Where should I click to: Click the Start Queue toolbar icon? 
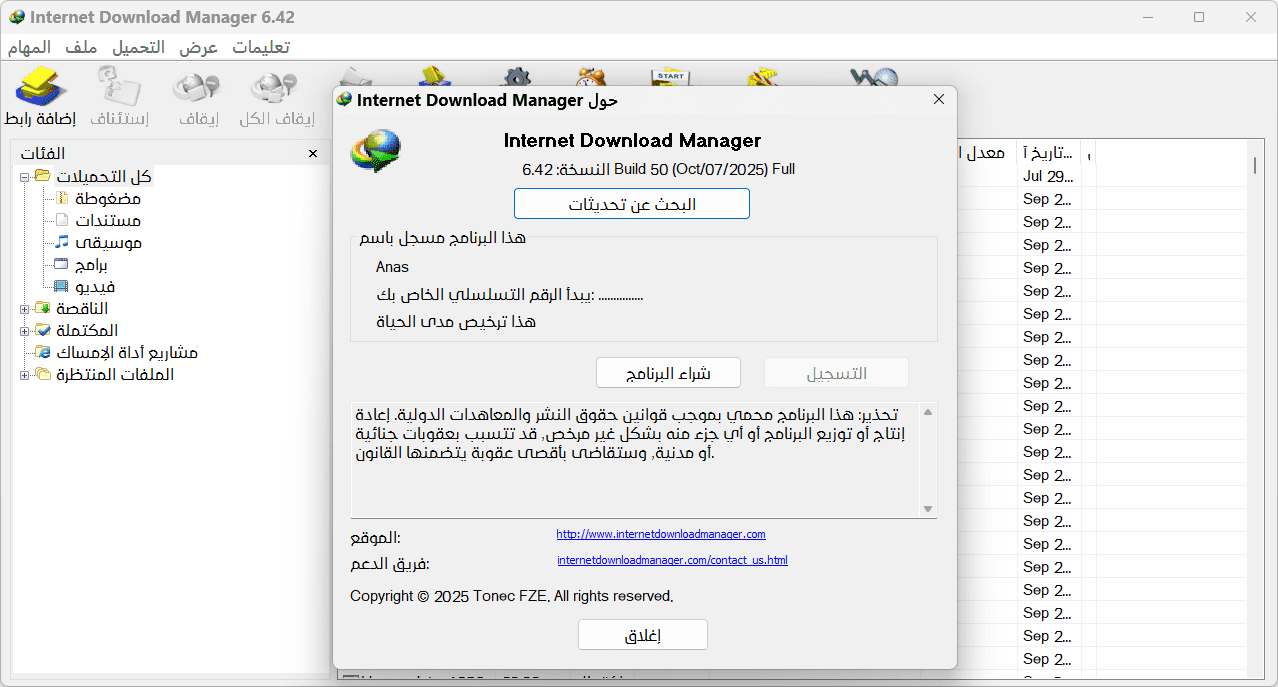click(x=668, y=78)
